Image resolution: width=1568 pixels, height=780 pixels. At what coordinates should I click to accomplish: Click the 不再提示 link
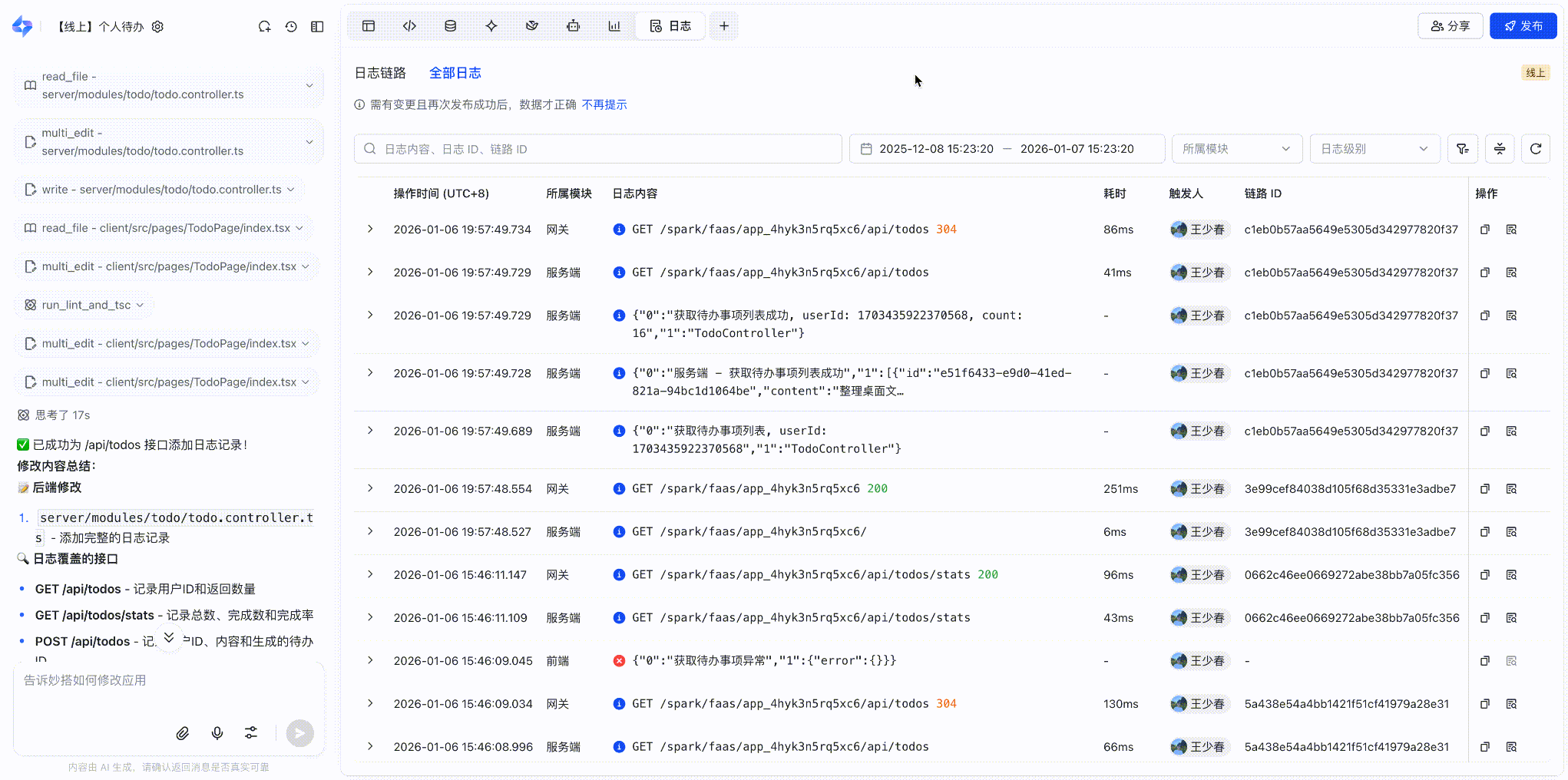604,104
